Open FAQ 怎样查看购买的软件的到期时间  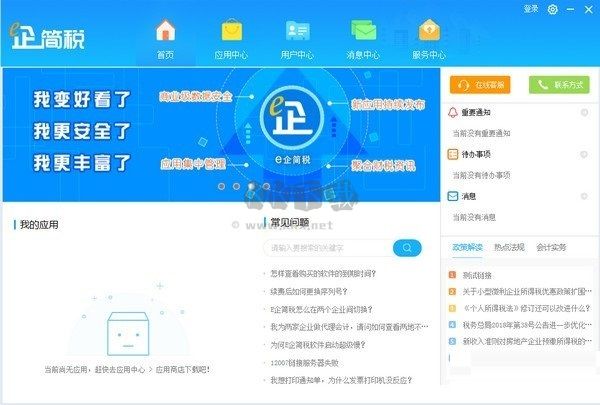(x=323, y=274)
